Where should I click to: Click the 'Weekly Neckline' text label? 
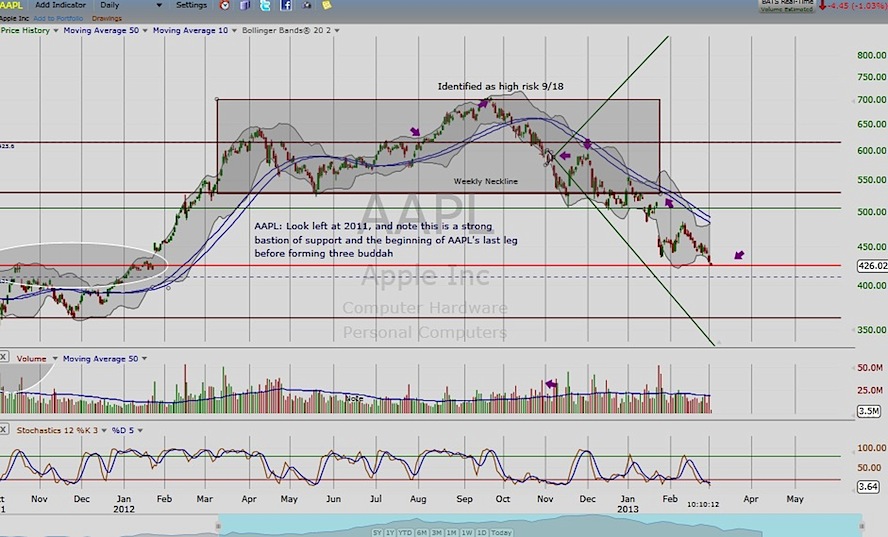click(485, 181)
